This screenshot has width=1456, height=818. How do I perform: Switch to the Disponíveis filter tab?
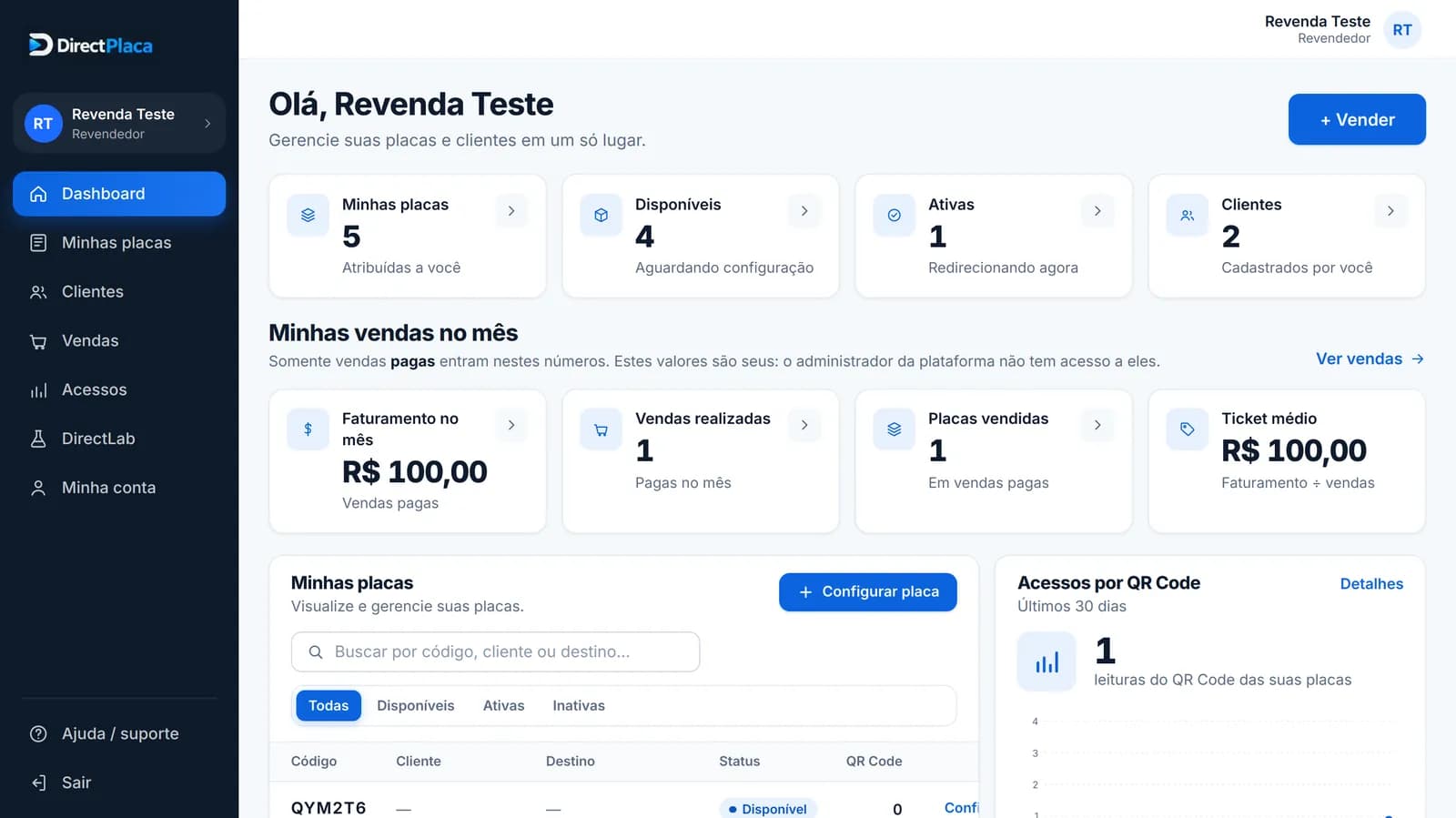point(416,705)
